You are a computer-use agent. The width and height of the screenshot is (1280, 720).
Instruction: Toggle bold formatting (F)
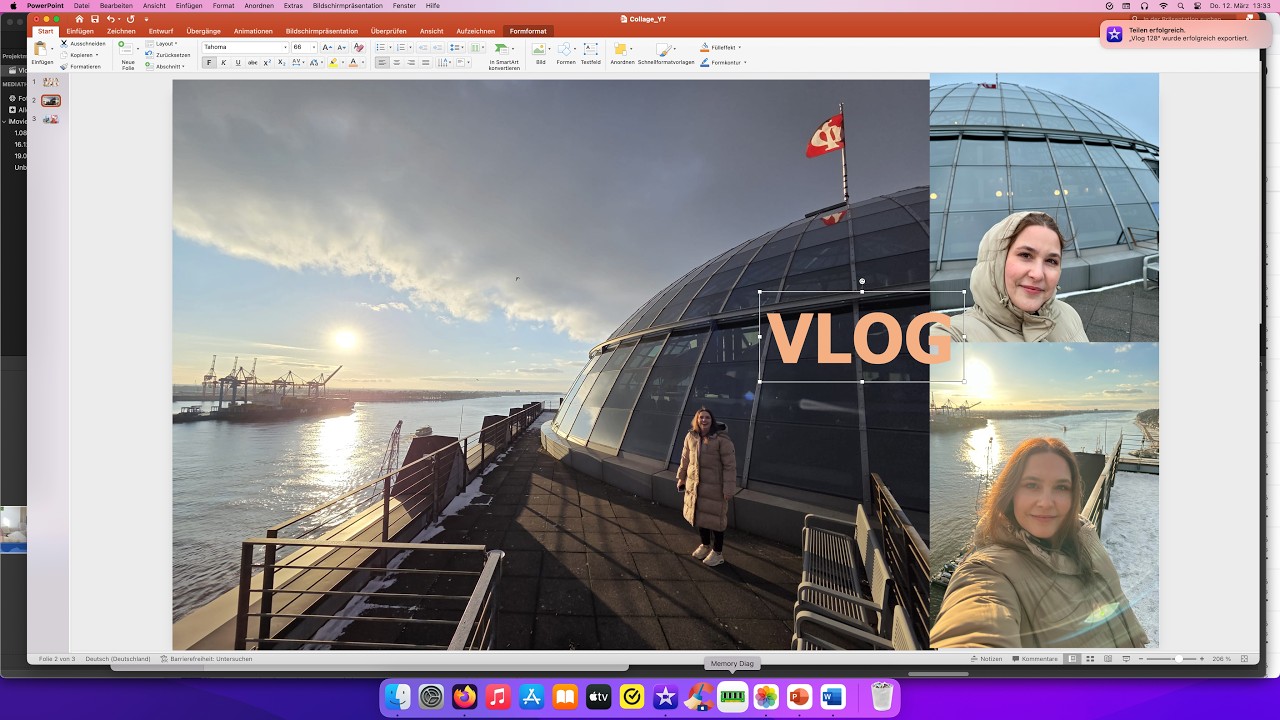point(209,62)
